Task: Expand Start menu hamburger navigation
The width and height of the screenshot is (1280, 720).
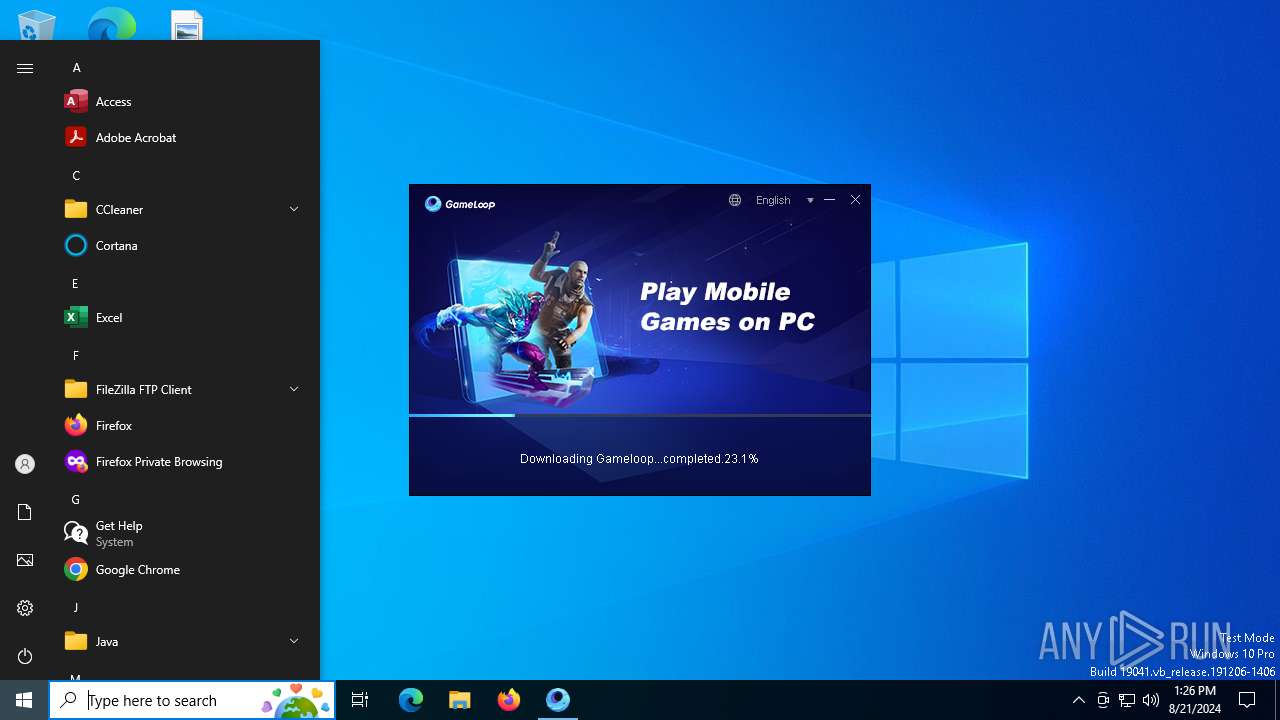Action: tap(25, 68)
